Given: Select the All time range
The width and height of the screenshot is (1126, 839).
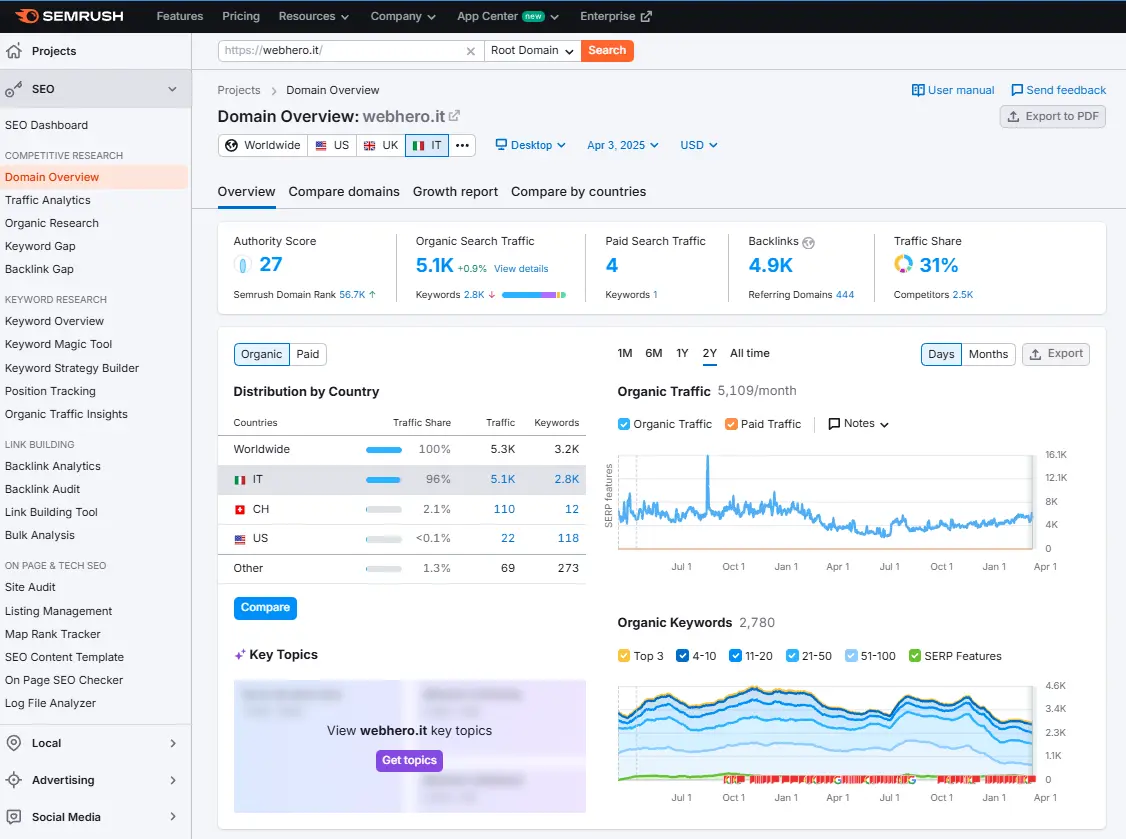Looking at the screenshot, I should click(x=750, y=353).
